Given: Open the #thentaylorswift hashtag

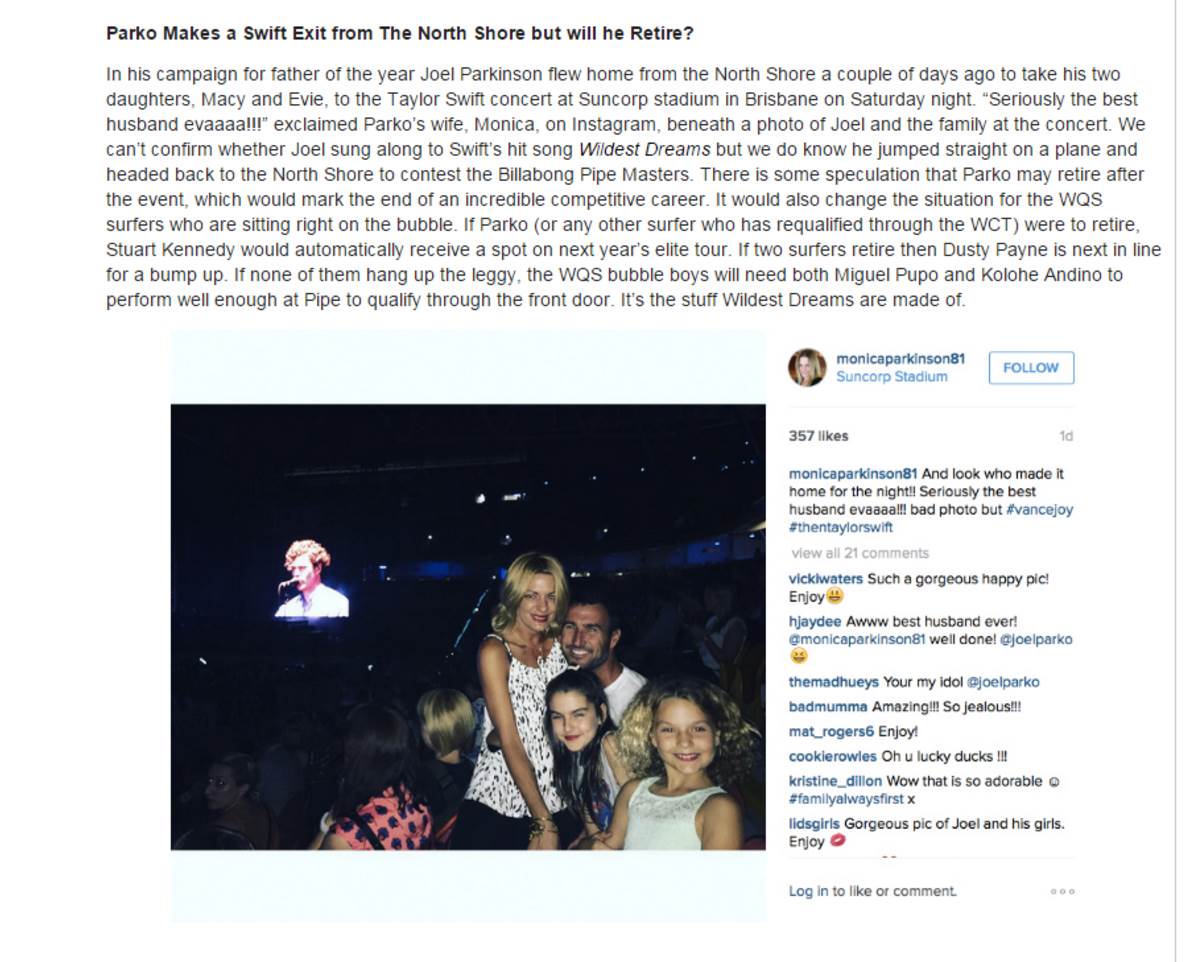Looking at the screenshot, I should pos(840,528).
